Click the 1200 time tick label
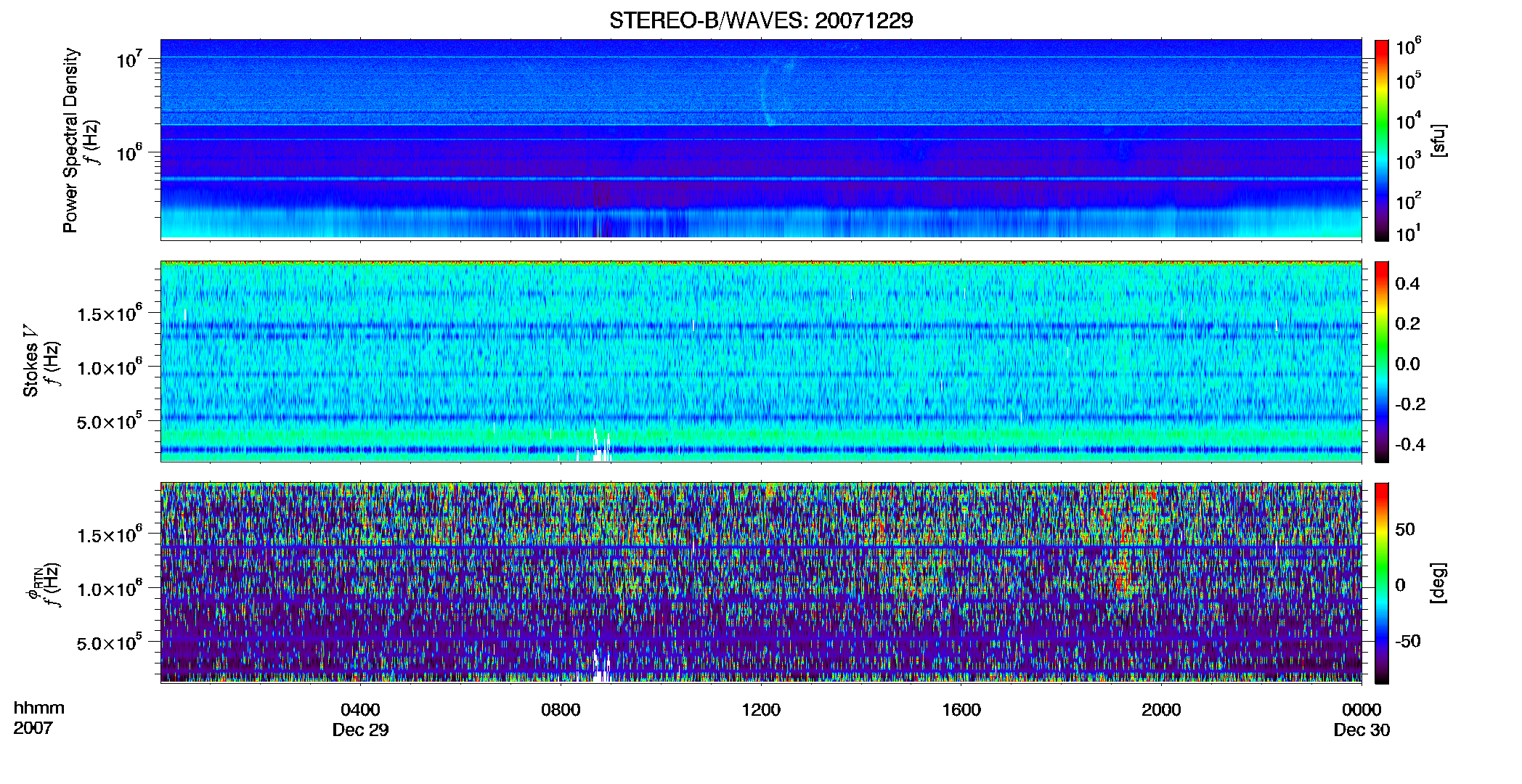Image resolution: width=1522 pixels, height=784 pixels. point(761,710)
